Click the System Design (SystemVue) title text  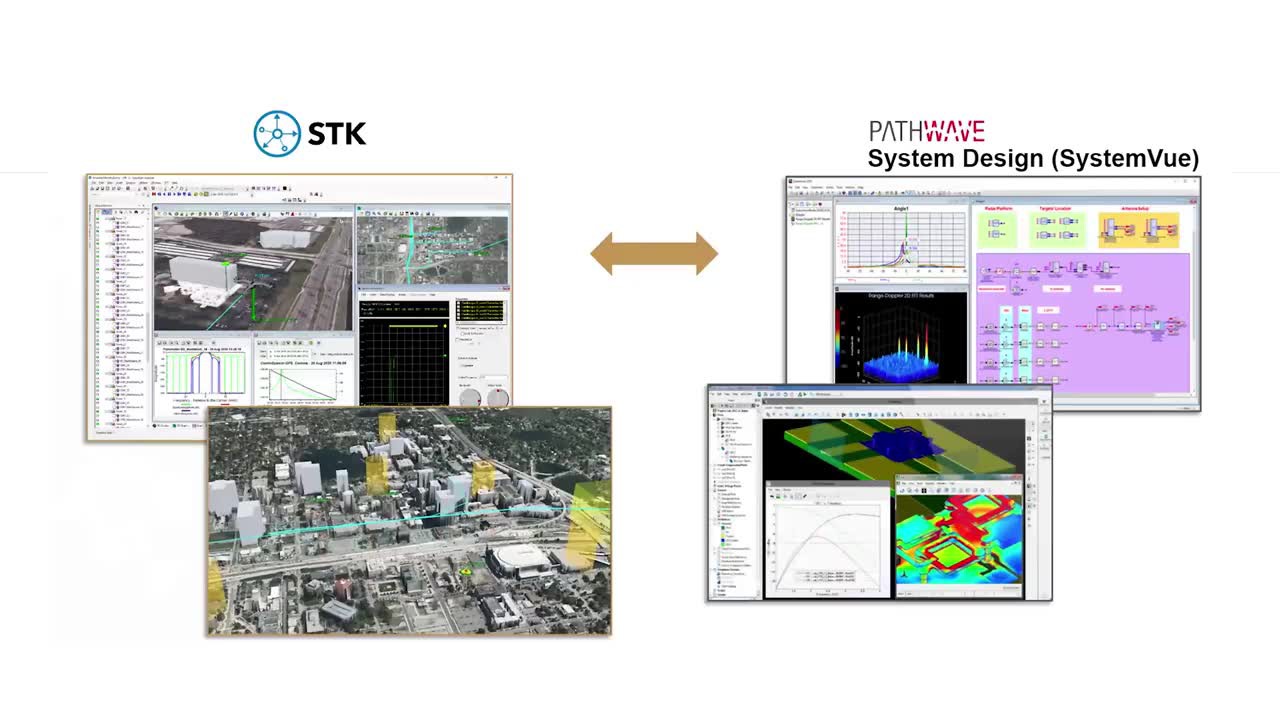[1032, 159]
